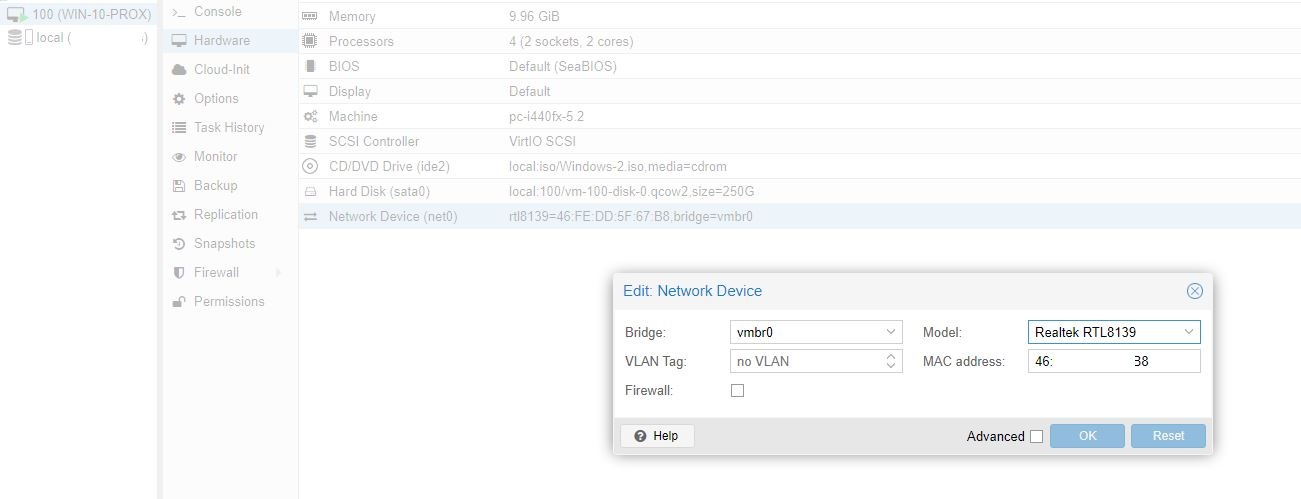Open the Hardware menu item
The width and height of the screenshot is (1301, 499).
click(x=229, y=41)
